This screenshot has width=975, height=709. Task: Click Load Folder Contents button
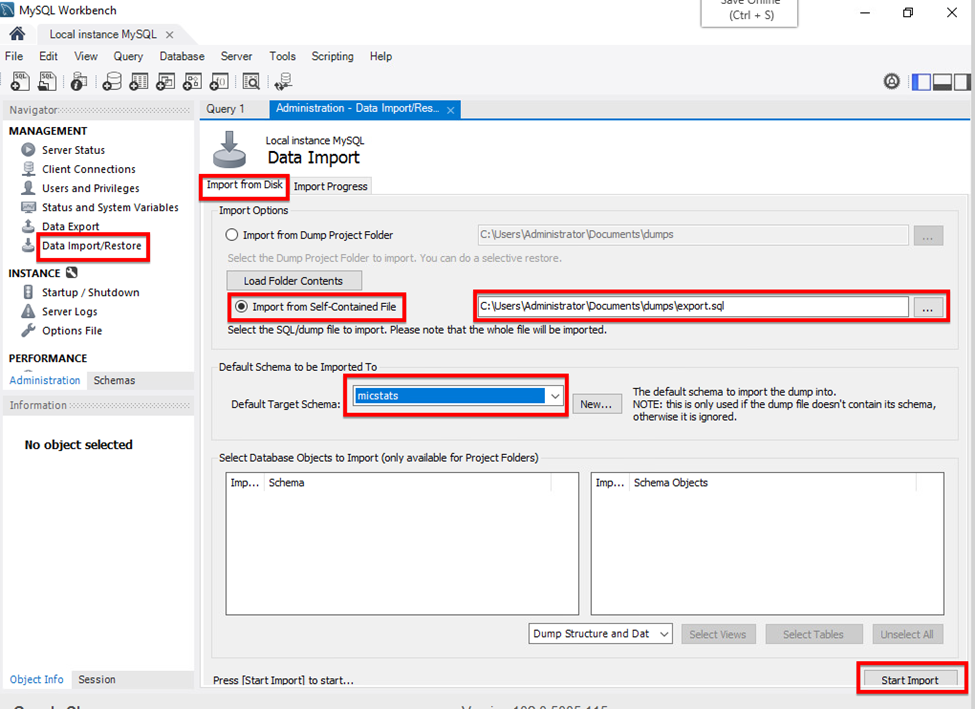pyautogui.click(x=293, y=280)
